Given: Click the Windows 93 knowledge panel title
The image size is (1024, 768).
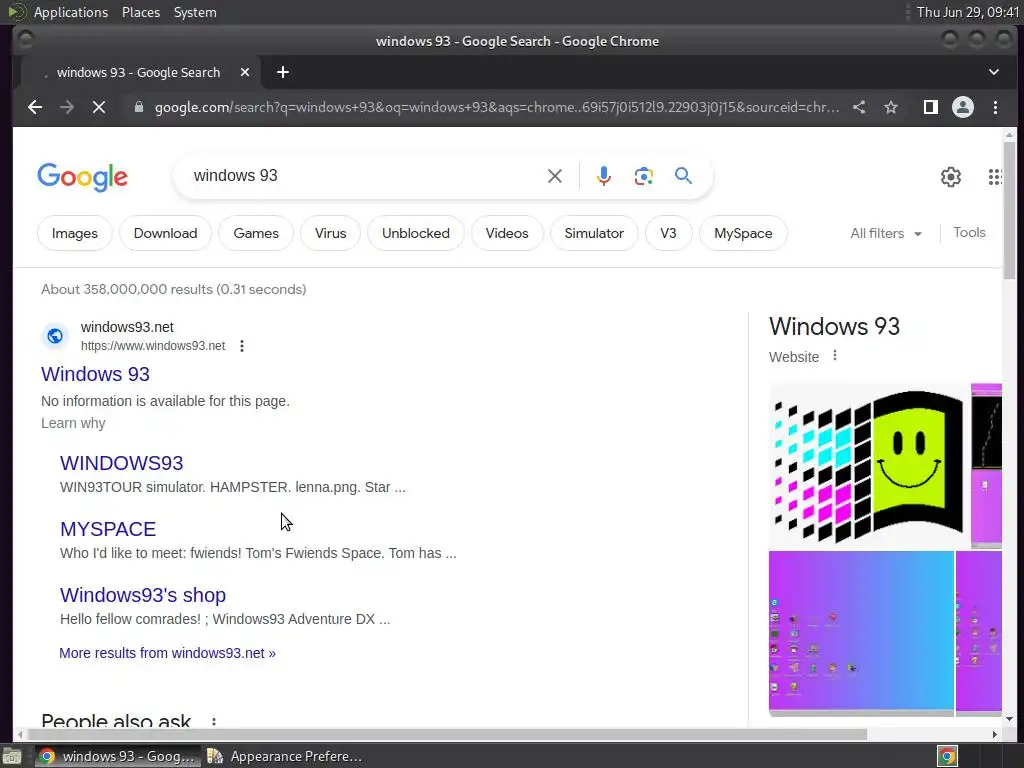Looking at the screenshot, I should pos(835,327).
